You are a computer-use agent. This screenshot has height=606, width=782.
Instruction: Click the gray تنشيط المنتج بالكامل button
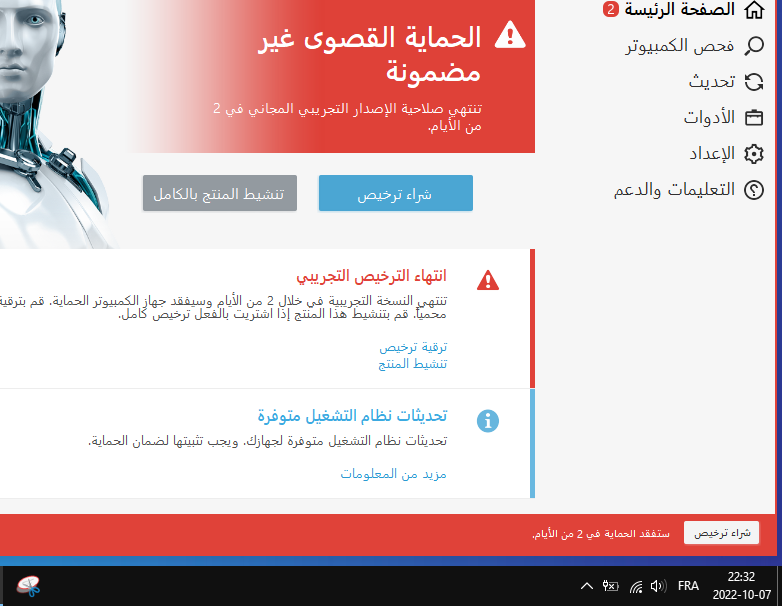point(219,193)
